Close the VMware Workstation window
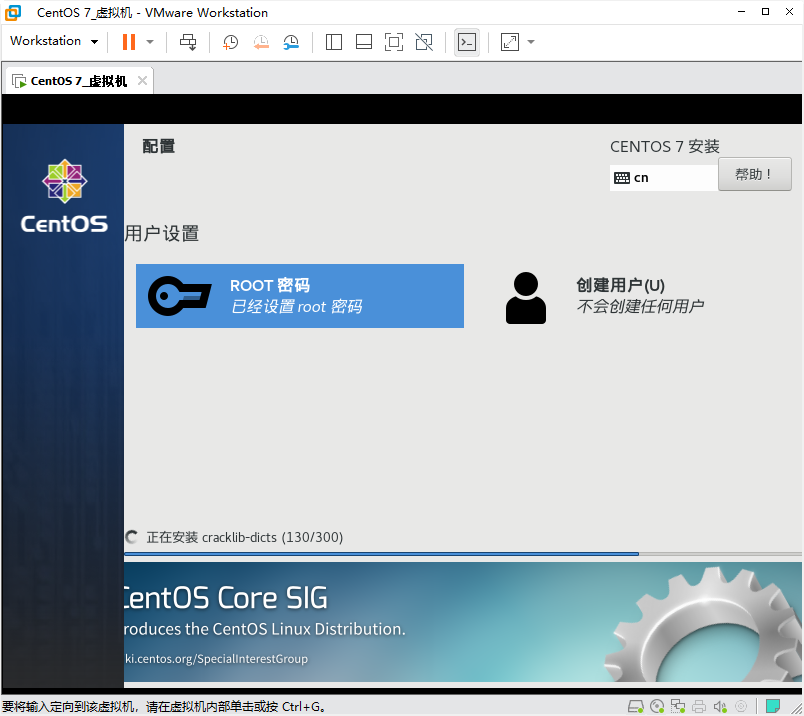Screen dimensions: 804x716 point(790,12)
